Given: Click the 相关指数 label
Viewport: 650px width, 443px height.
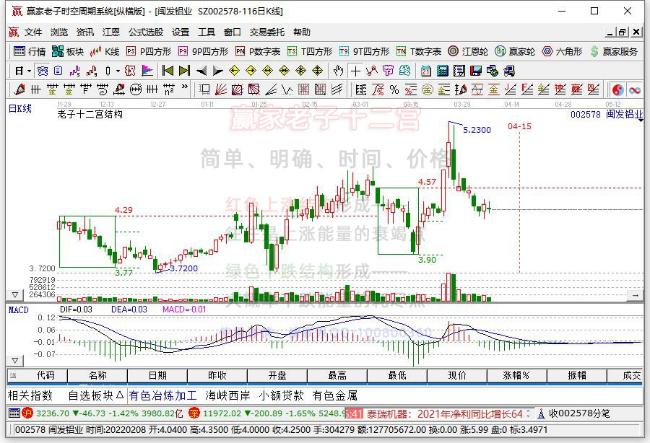Looking at the screenshot, I should point(30,395).
